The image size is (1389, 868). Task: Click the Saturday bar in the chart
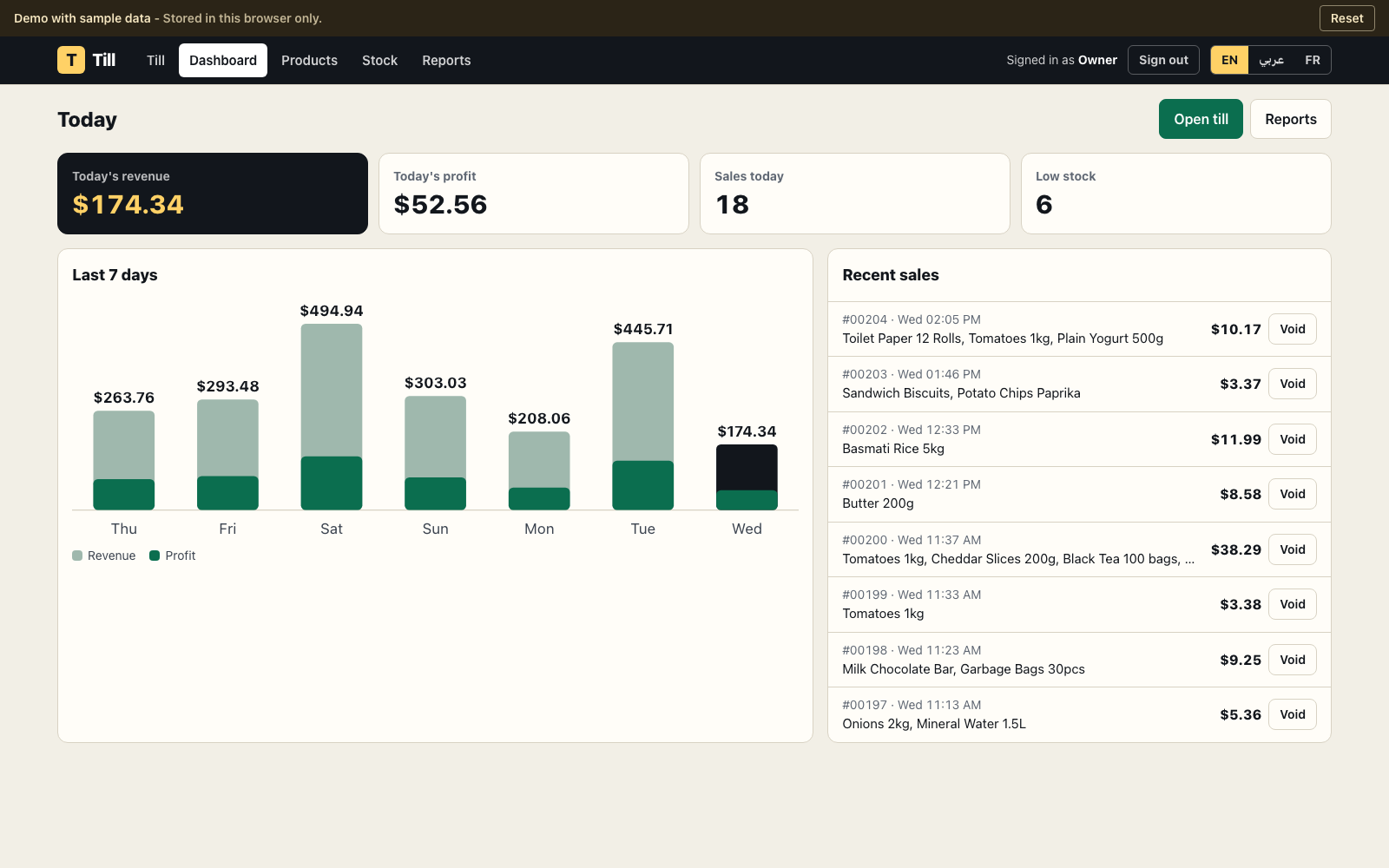[332, 417]
